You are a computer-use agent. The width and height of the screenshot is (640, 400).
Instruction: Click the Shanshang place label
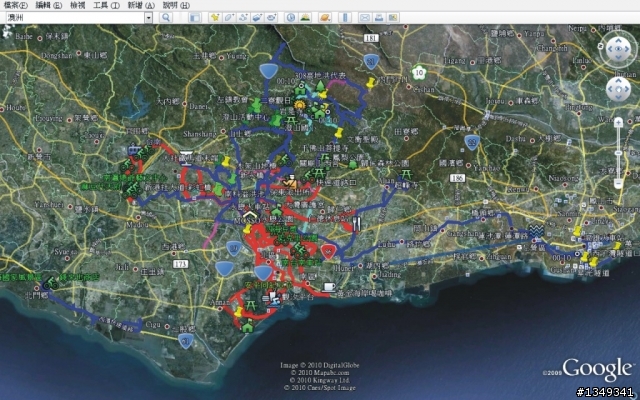pyautogui.click(x=200, y=134)
